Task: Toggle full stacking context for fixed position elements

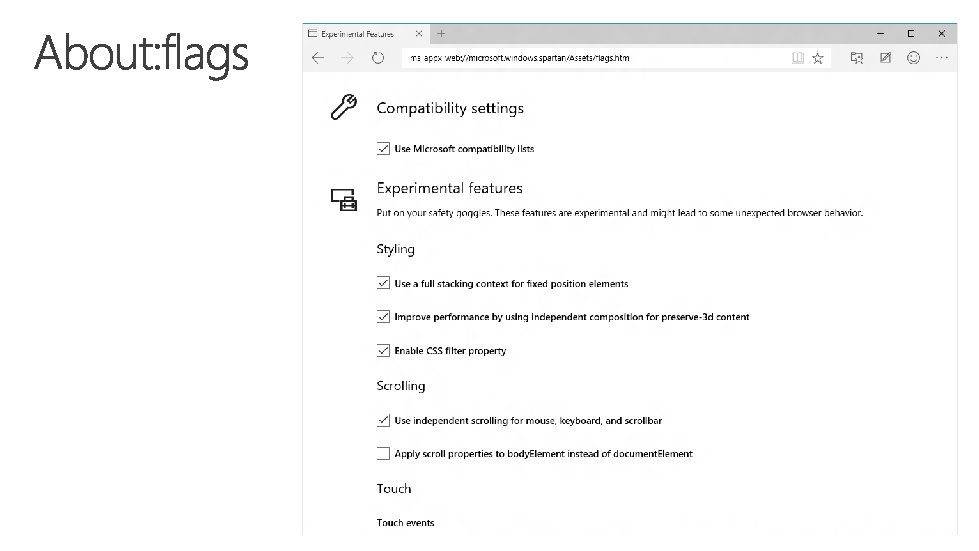Action: tap(383, 284)
